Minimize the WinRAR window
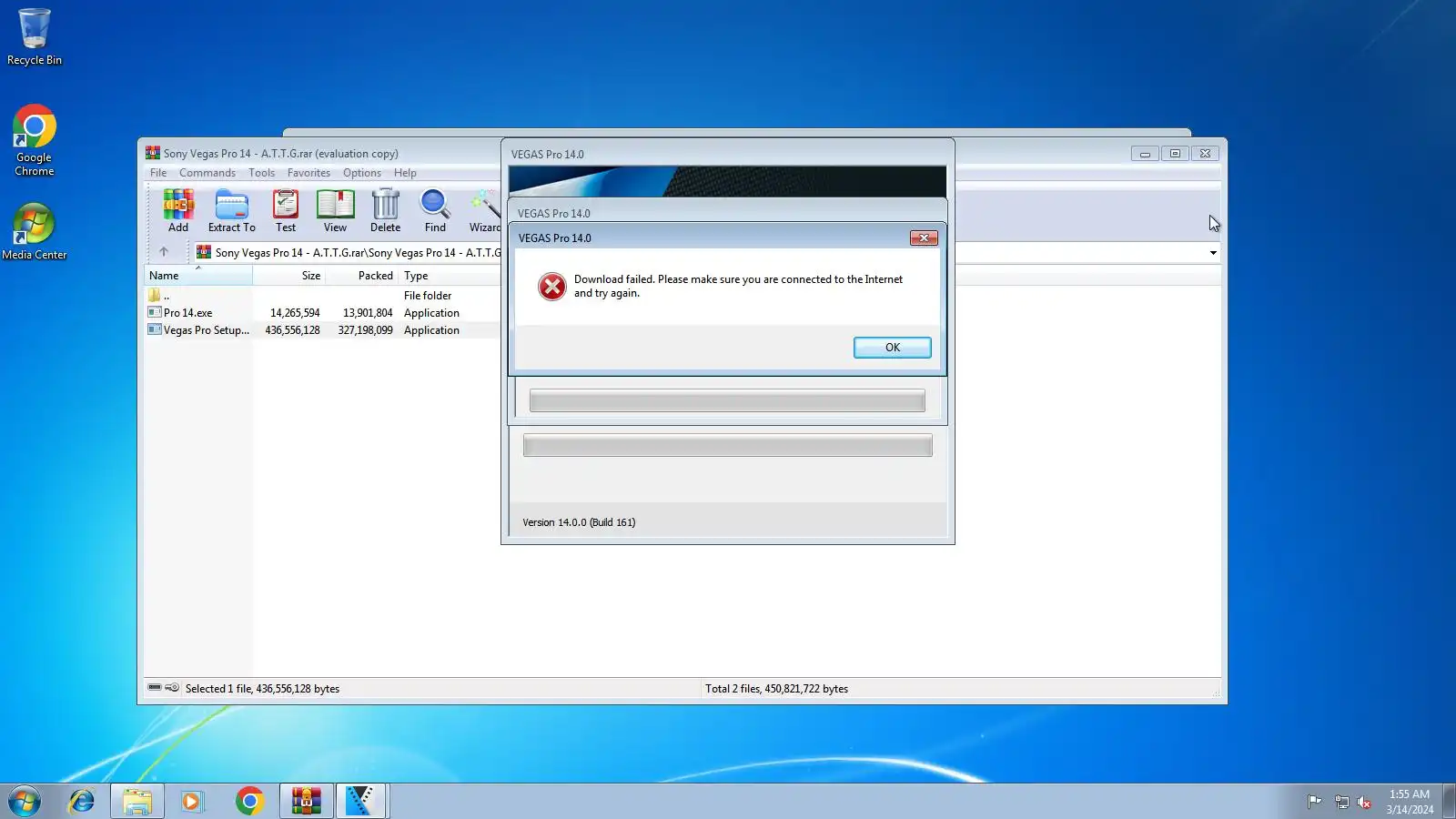This screenshot has height=819, width=1456. coord(1145,154)
